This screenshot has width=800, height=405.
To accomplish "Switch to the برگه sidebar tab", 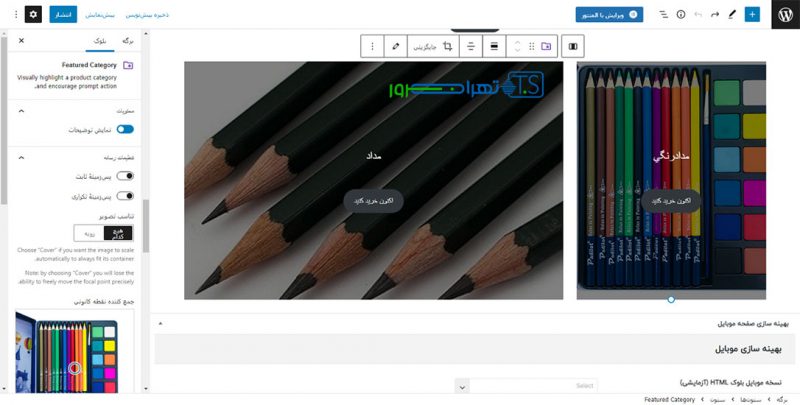I will [127, 40].
